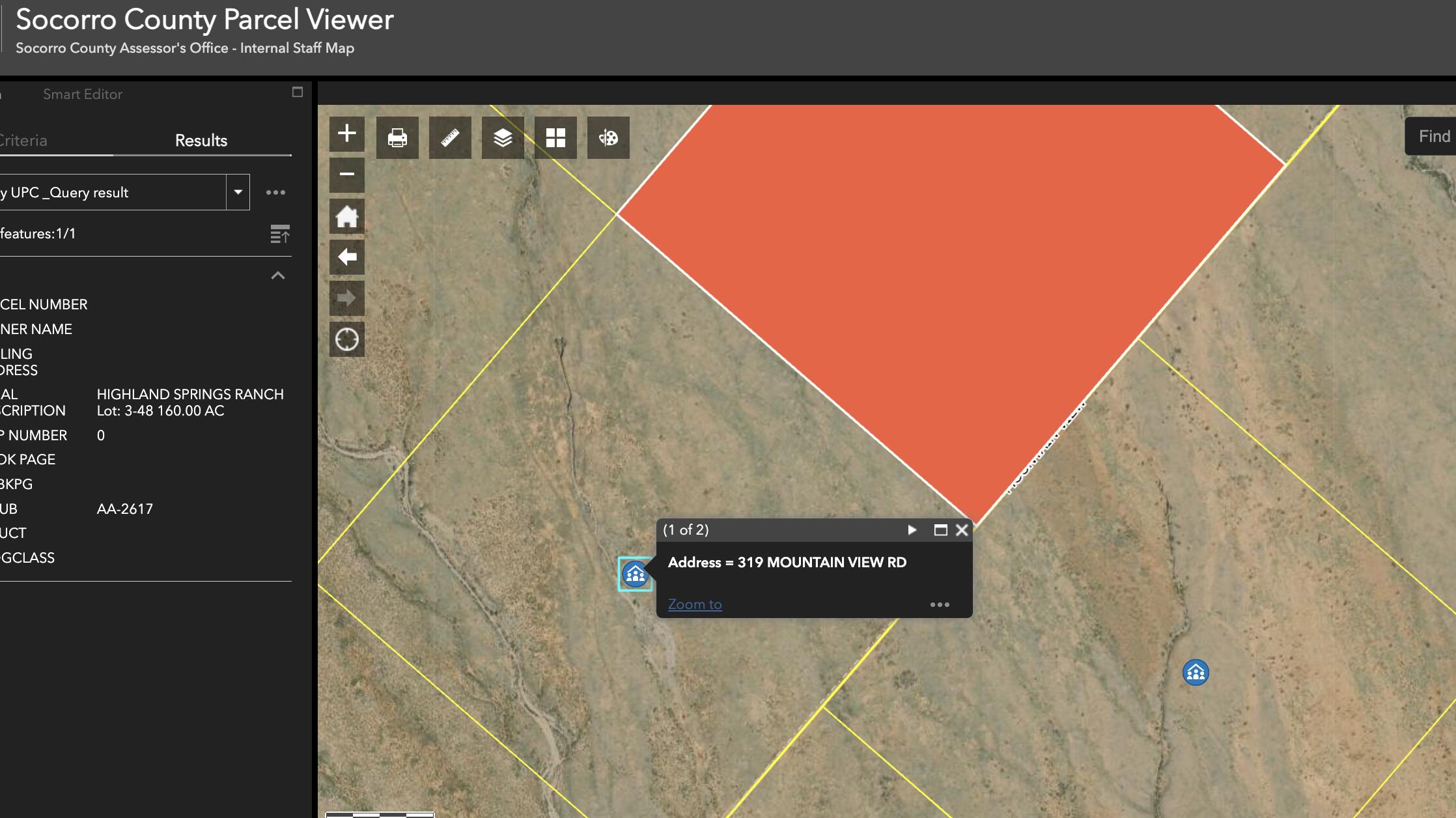The width and height of the screenshot is (1456, 818).
Task: Open the Draw palette tool
Action: coord(608,137)
